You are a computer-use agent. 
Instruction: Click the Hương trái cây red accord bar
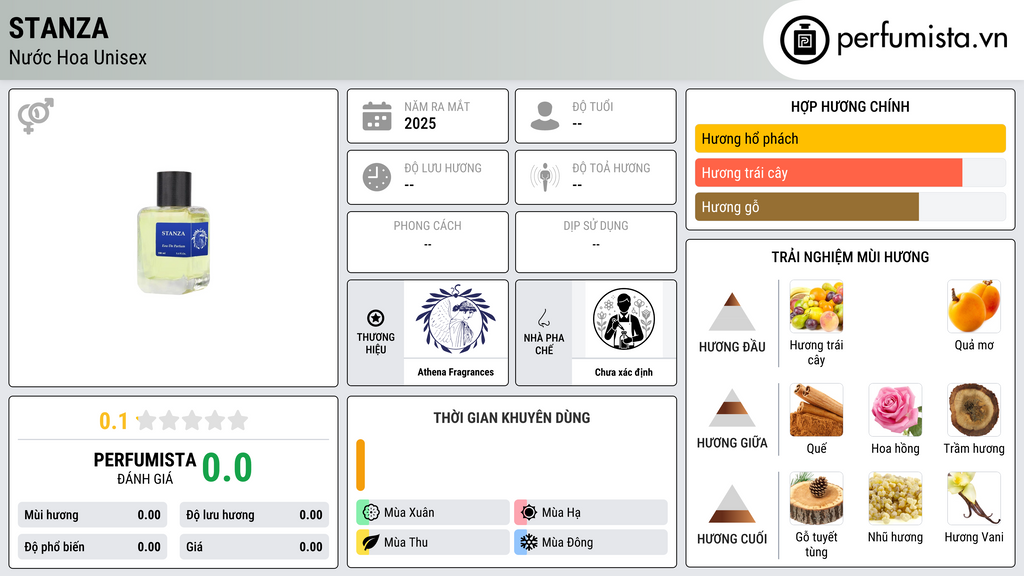pos(828,173)
